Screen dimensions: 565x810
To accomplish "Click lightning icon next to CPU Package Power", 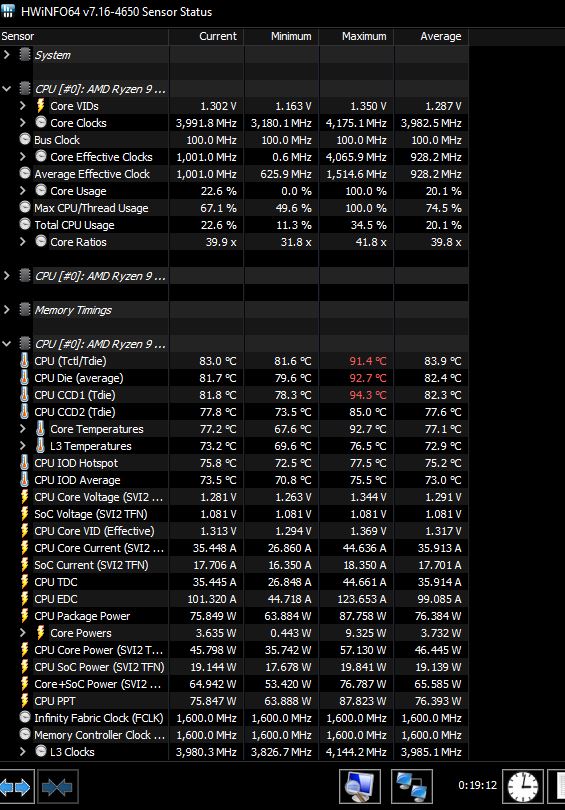I will [x=24, y=616].
